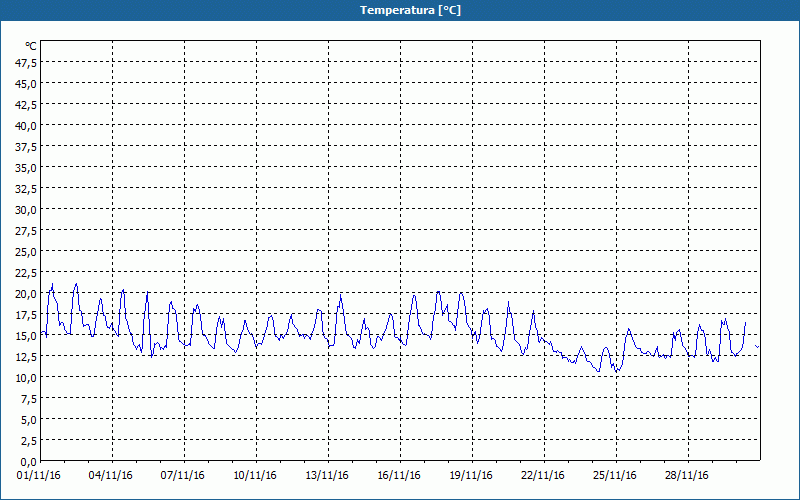
Task: Select the 30,0 axis label
Action: point(27,210)
